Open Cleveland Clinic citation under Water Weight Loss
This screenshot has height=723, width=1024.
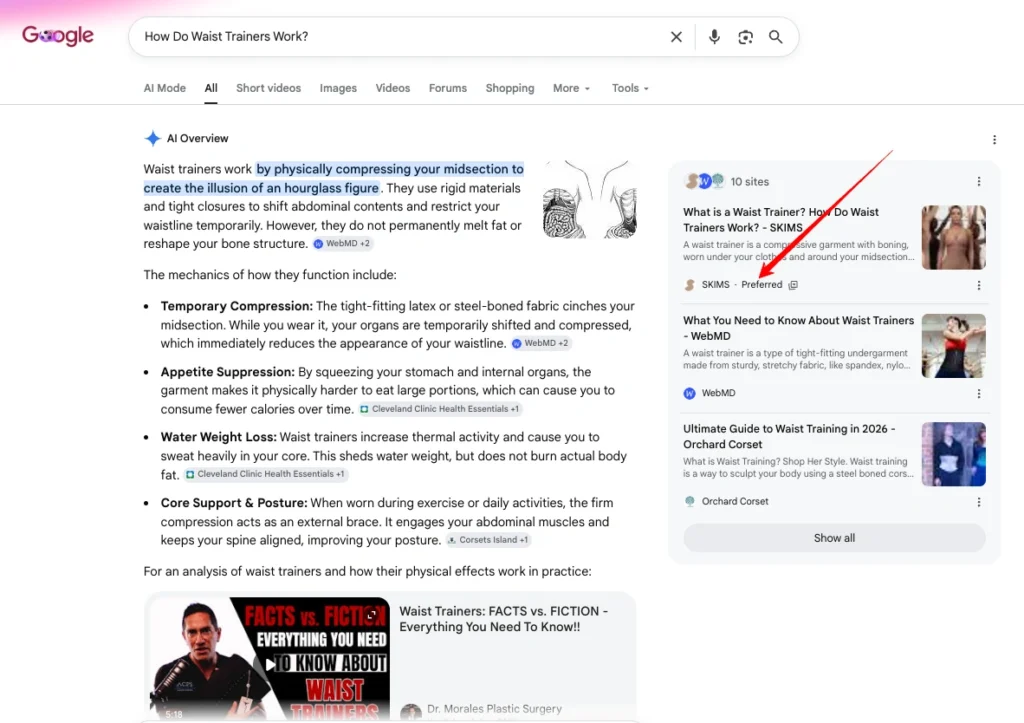265,474
